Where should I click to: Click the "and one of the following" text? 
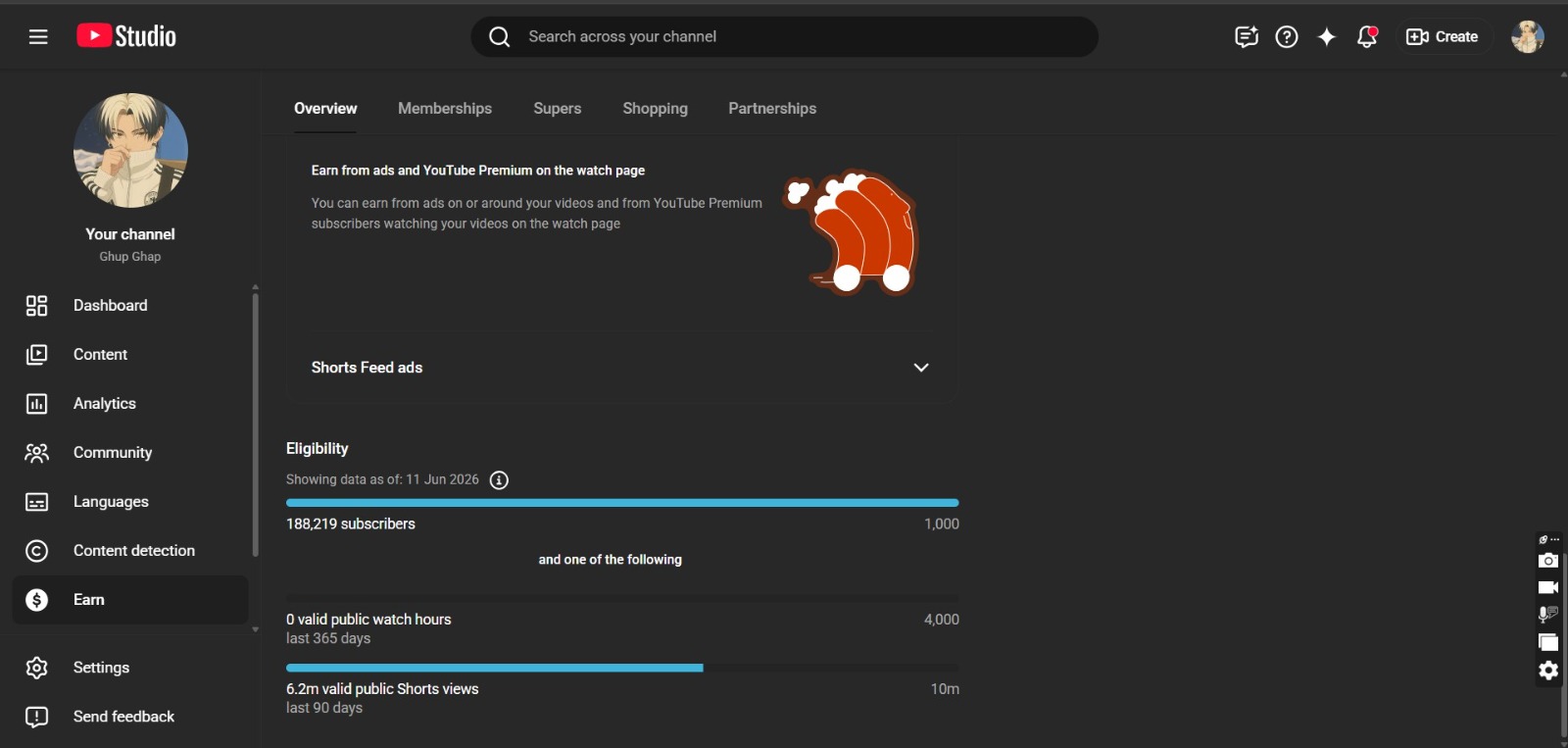611,560
